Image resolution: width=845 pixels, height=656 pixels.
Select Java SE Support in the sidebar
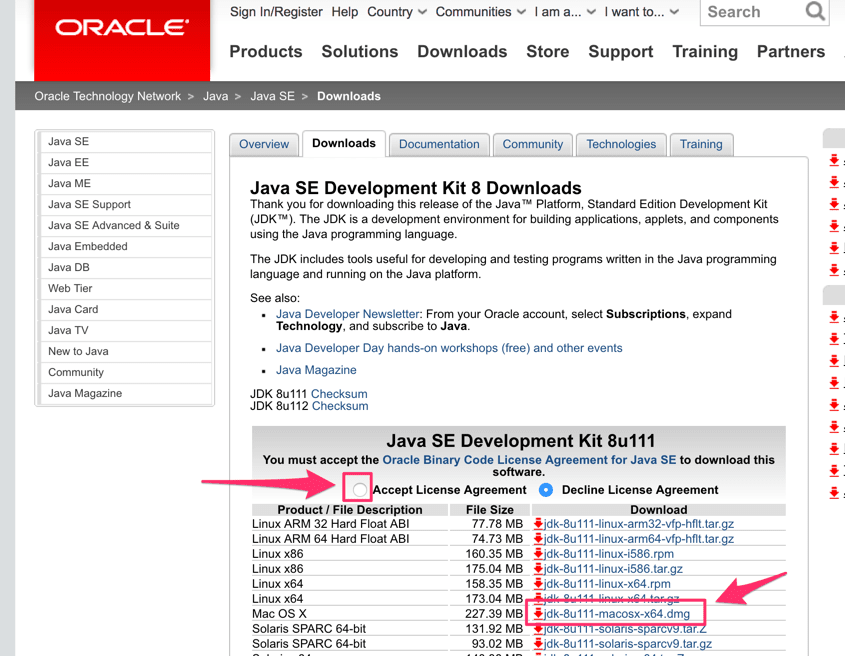[x=126, y=204]
